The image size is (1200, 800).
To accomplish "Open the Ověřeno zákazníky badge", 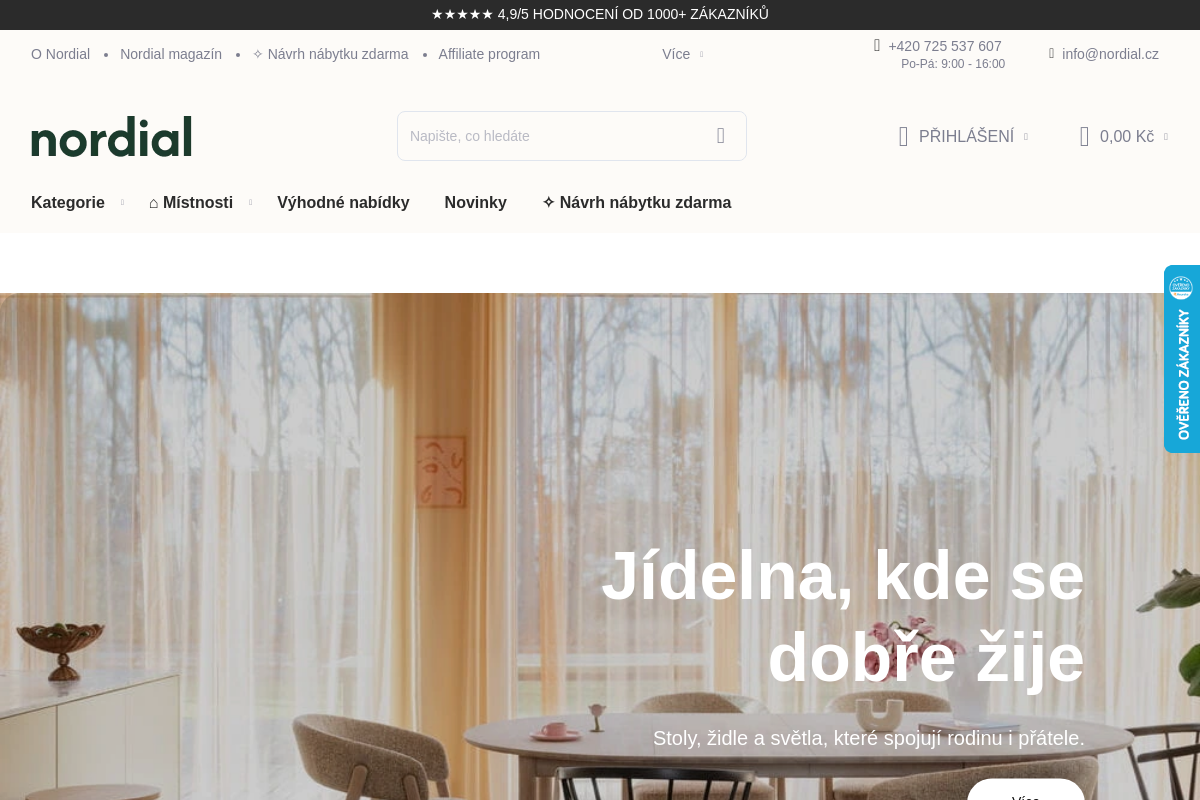I will pos(1182,359).
